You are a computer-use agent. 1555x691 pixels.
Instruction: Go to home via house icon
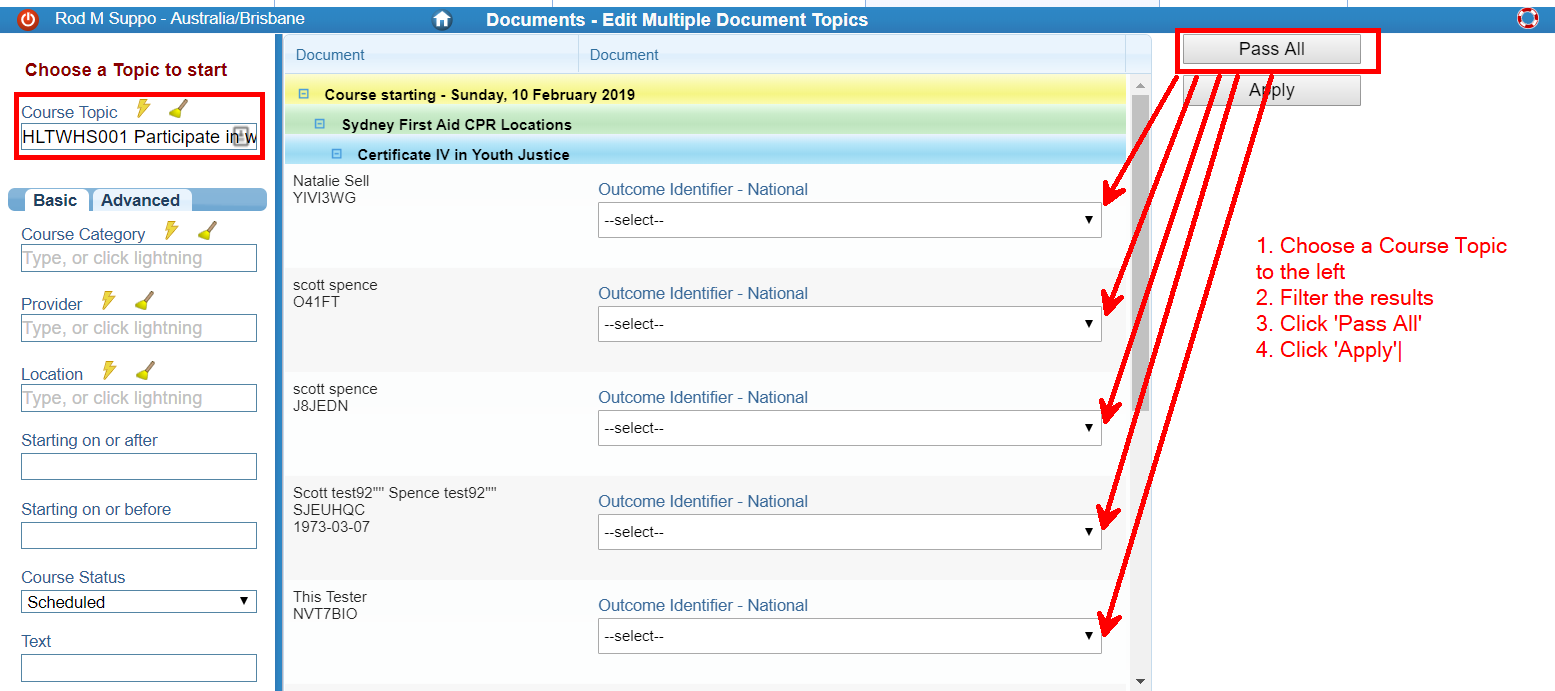[442, 20]
